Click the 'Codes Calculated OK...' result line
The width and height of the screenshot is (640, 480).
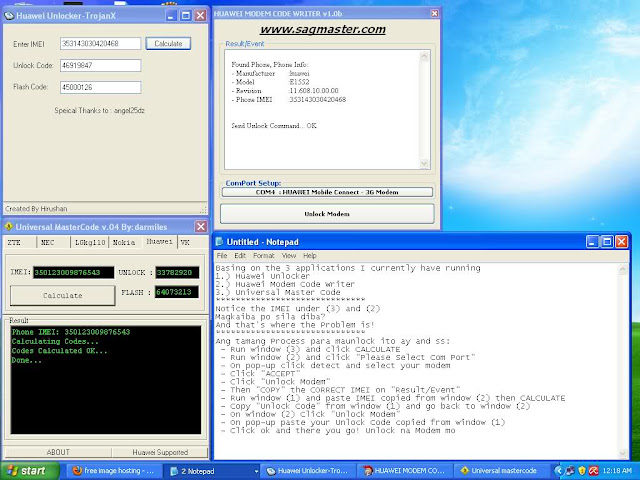(59, 351)
